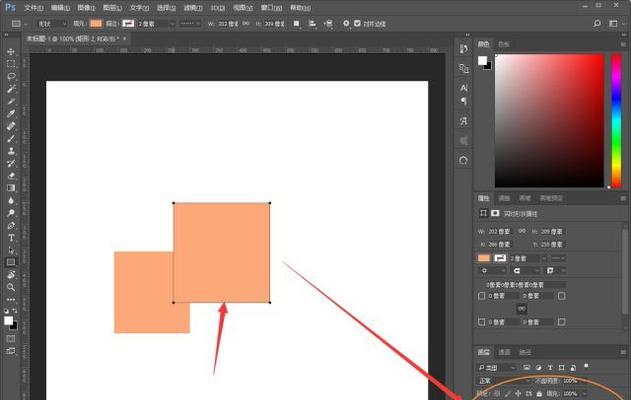Screen dimensions: 631x400
Task: Toggle corner radius link icon in properties
Action: click(522, 309)
